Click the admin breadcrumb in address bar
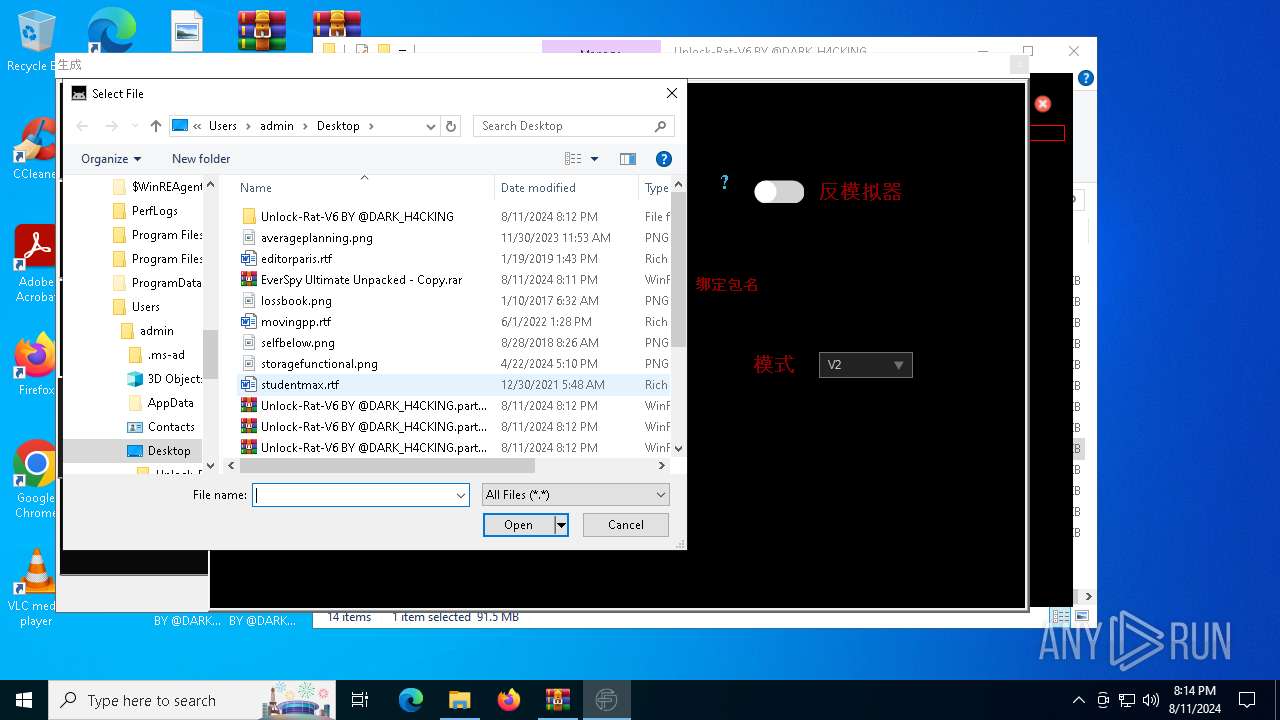This screenshot has height=720, width=1280. click(x=277, y=126)
